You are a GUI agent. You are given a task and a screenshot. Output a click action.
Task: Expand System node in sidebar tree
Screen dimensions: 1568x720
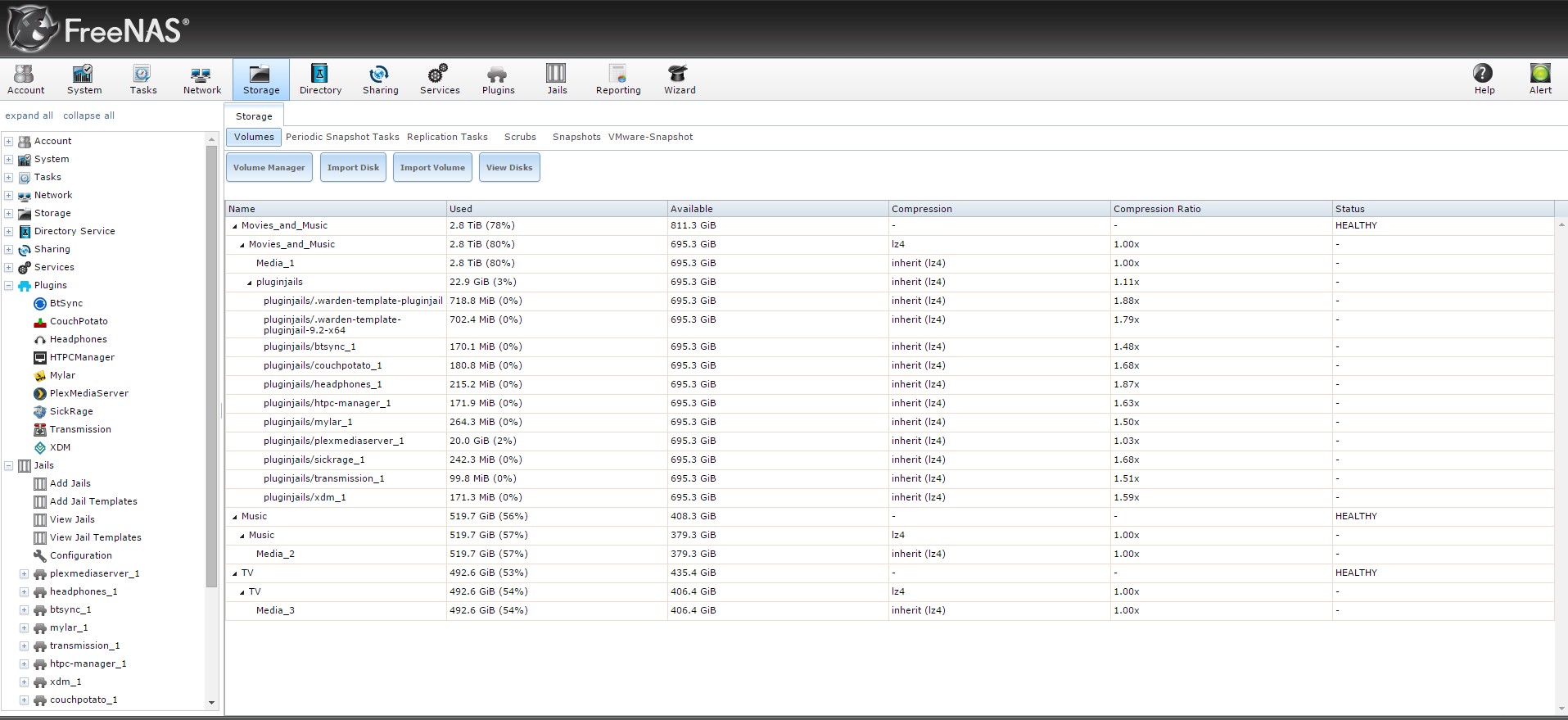click(8, 159)
